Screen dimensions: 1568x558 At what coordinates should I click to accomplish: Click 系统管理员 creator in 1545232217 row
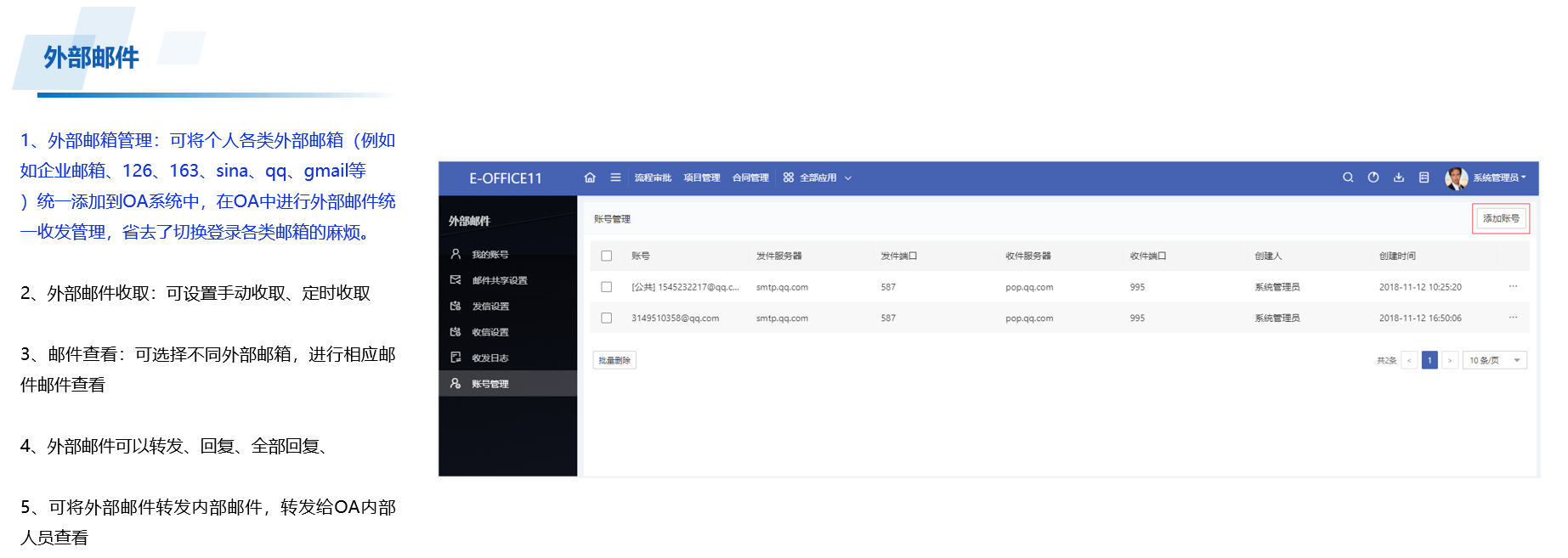[x=1277, y=287]
